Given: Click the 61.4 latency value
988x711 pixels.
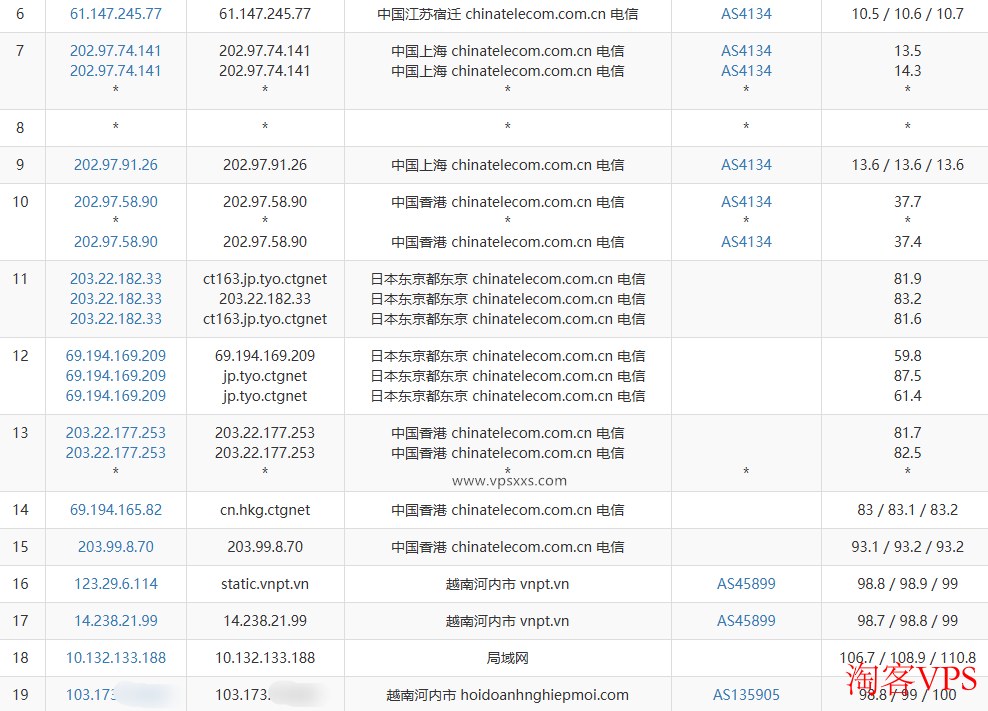Looking at the screenshot, I should pyautogui.click(x=907, y=396).
